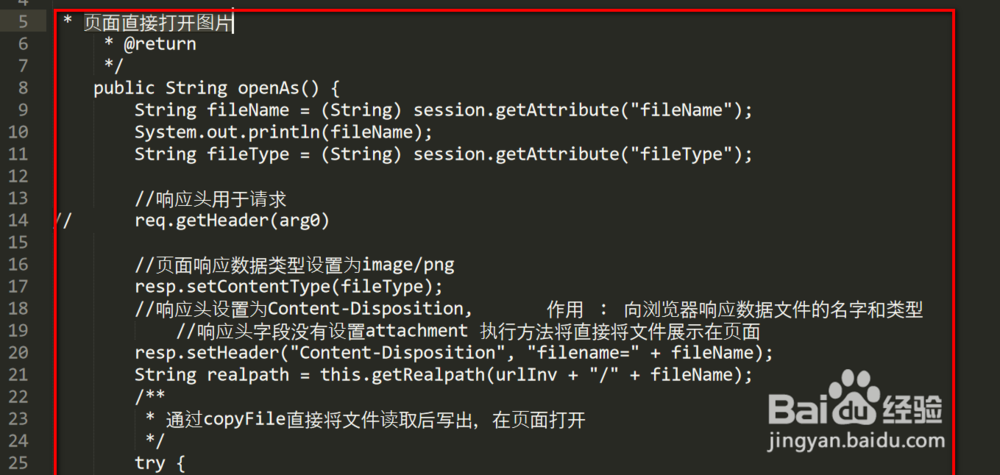
Task: Click line number 20 in the gutter
Action: (x=22, y=352)
